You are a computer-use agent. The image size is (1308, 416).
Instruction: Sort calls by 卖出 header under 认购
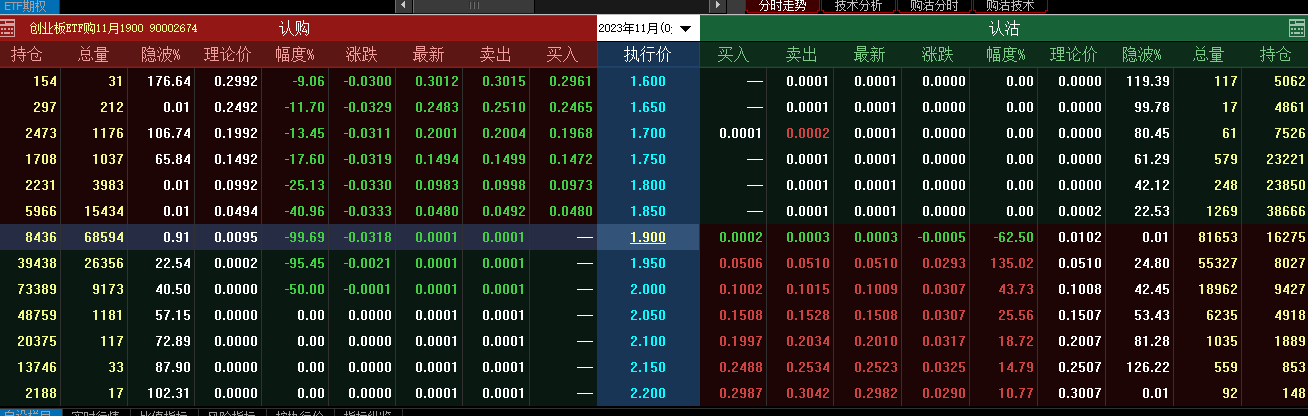pyautogui.click(x=496, y=54)
